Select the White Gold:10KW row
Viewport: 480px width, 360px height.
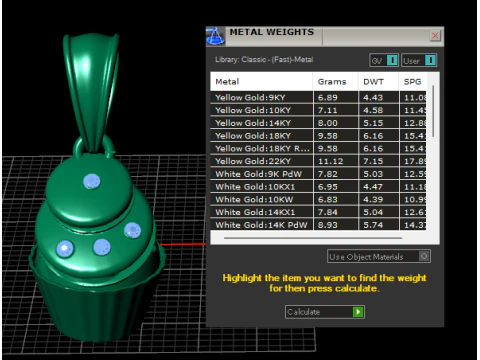click(318, 199)
